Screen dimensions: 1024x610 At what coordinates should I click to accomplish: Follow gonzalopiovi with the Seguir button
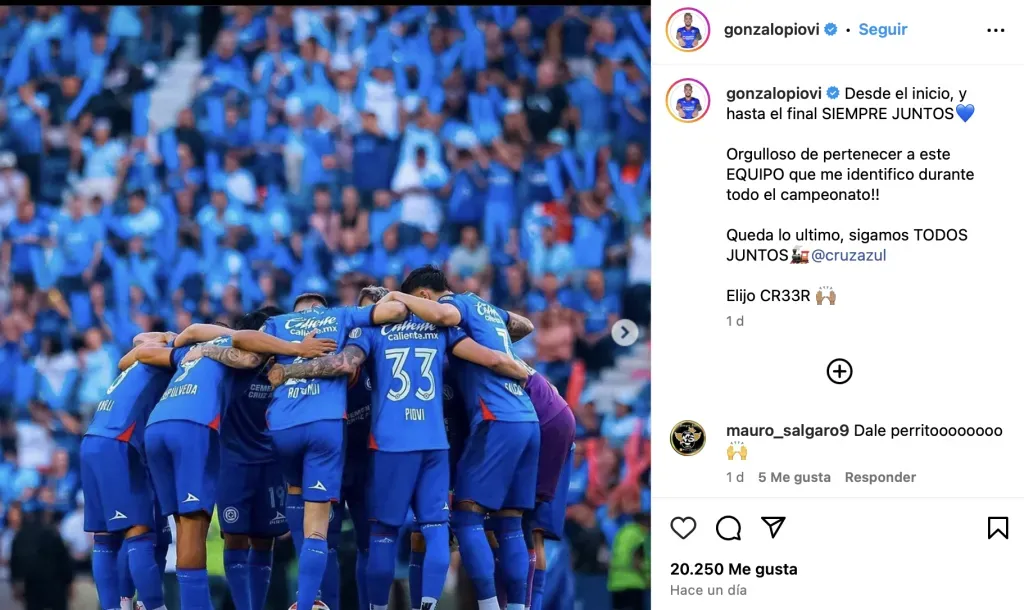[882, 29]
